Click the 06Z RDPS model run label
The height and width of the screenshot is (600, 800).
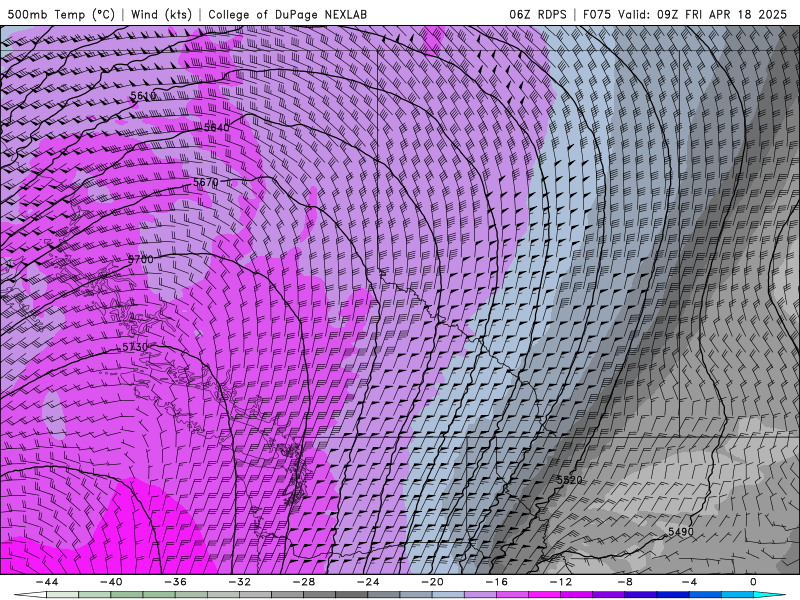[538, 14]
